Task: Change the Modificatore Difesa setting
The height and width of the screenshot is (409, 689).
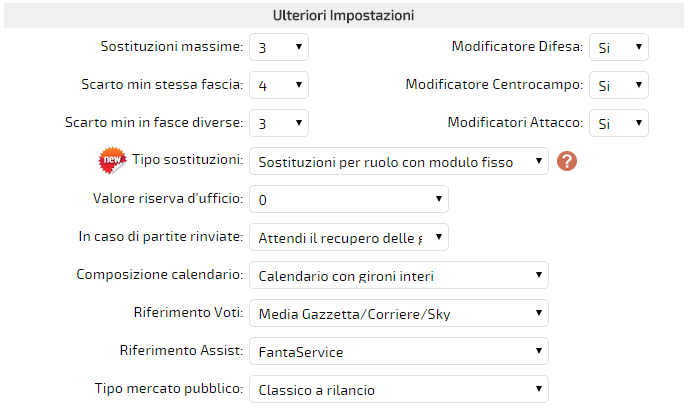Action: point(619,47)
